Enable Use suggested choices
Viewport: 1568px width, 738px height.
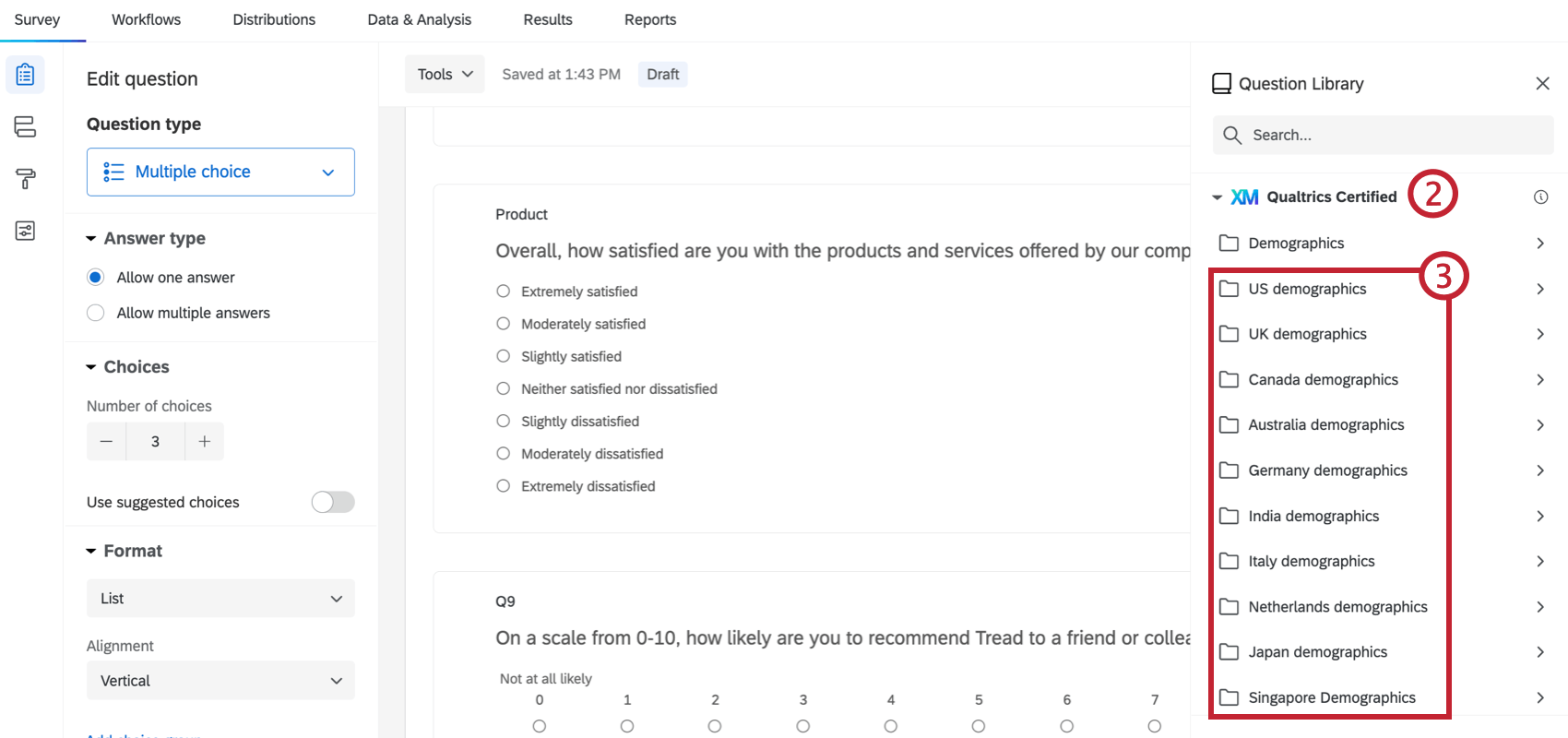click(333, 502)
